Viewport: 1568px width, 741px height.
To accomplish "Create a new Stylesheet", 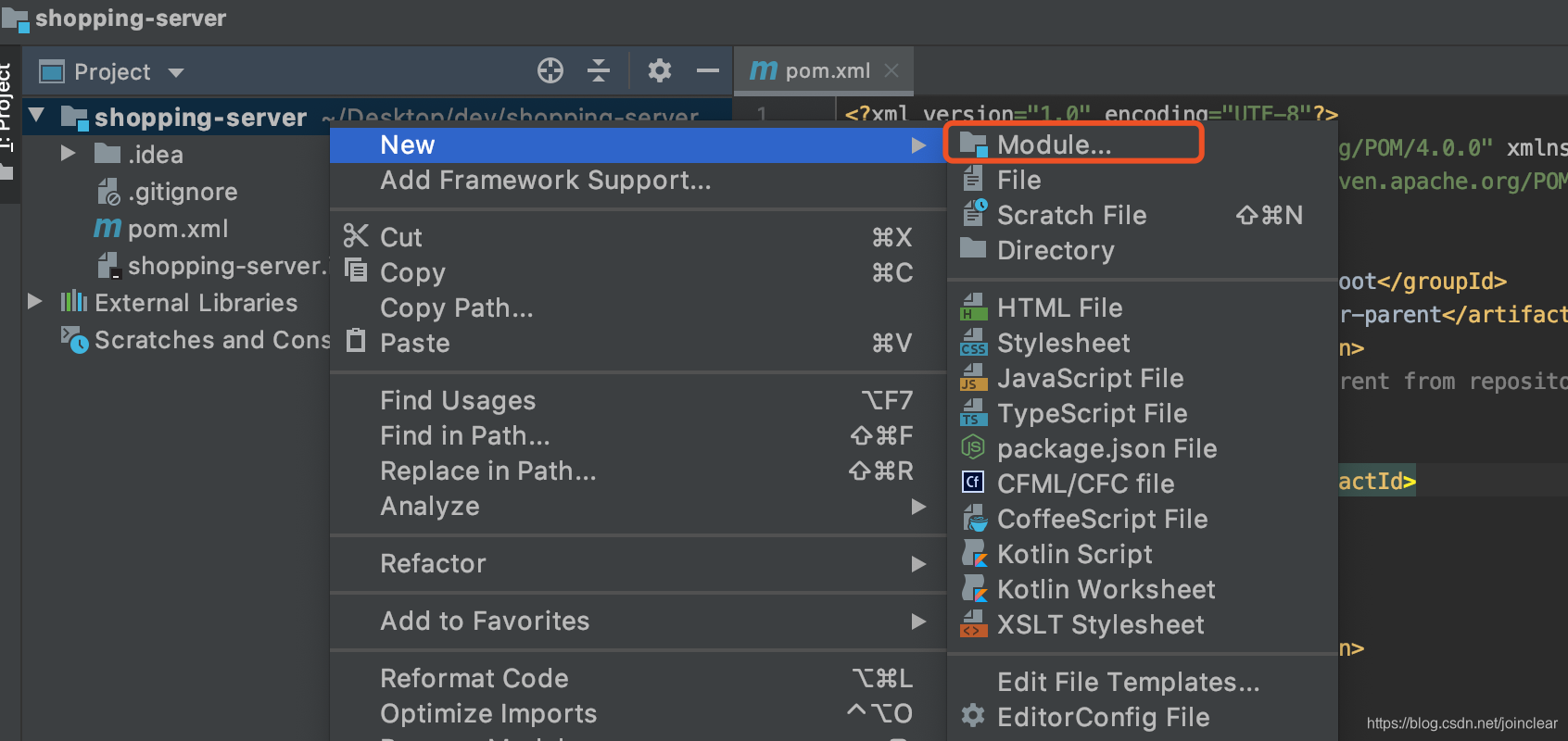I will point(1143,343).
